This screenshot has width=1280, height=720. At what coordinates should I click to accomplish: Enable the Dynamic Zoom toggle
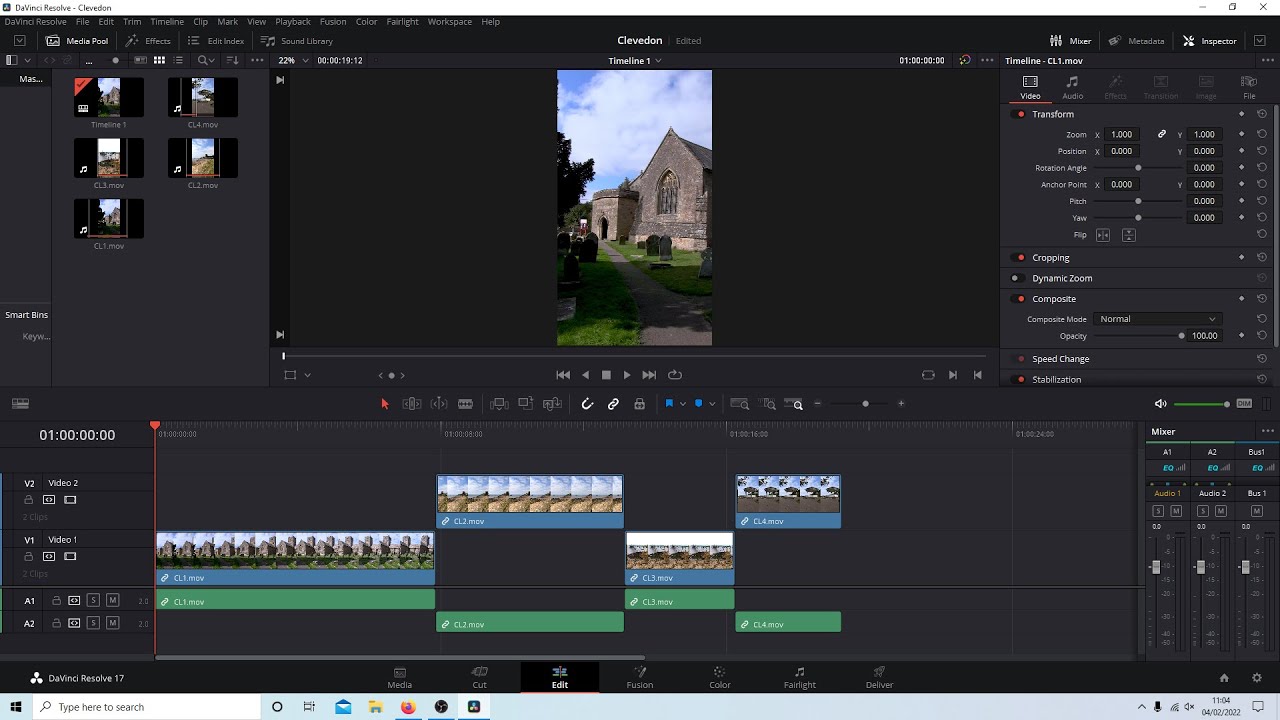tap(1015, 278)
